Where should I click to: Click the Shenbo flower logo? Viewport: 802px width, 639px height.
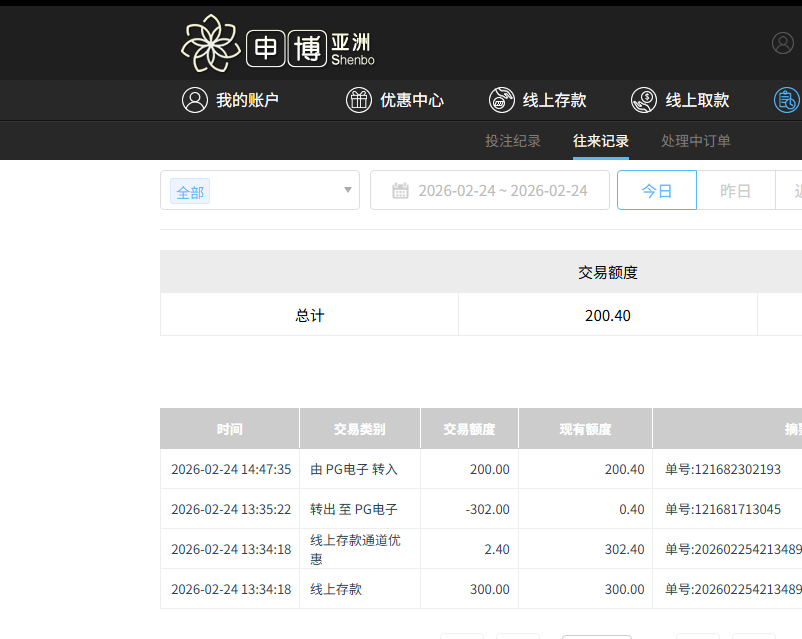click(x=210, y=44)
